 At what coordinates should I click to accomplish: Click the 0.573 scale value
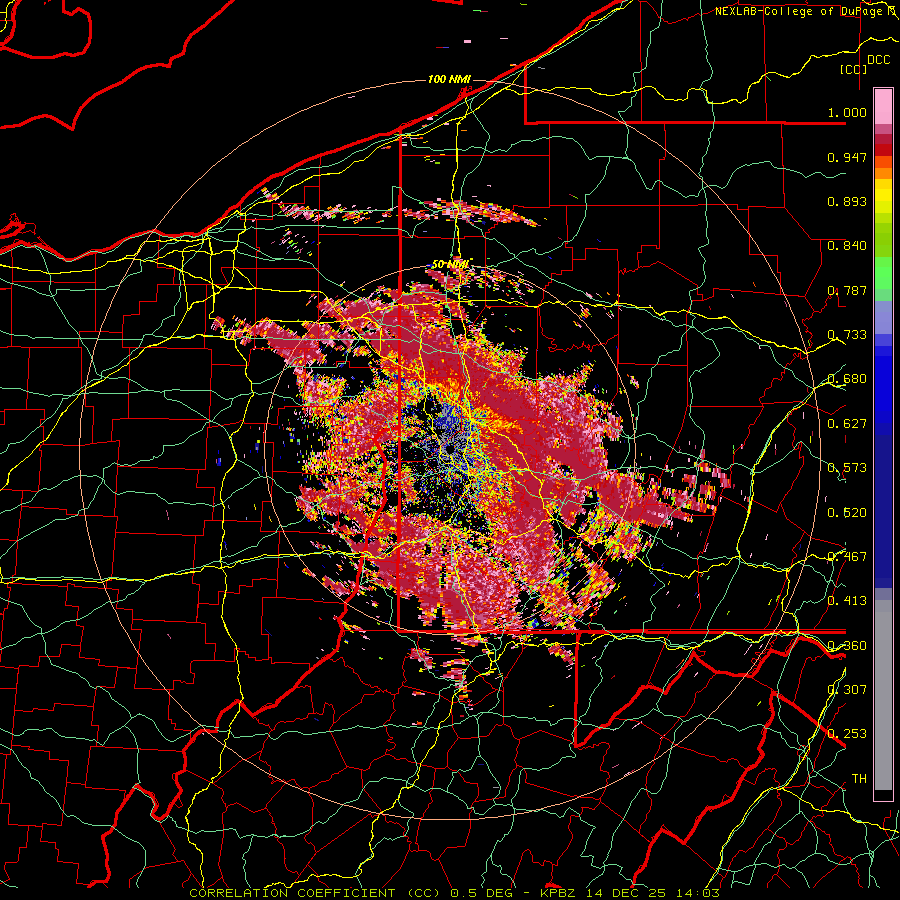click(847, 468)
